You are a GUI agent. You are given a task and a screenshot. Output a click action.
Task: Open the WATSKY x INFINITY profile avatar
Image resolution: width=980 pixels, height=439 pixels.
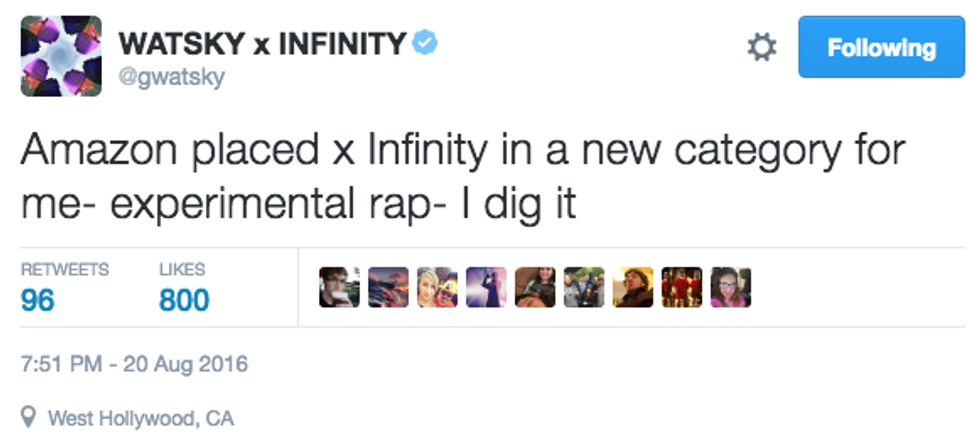[61, 56]
